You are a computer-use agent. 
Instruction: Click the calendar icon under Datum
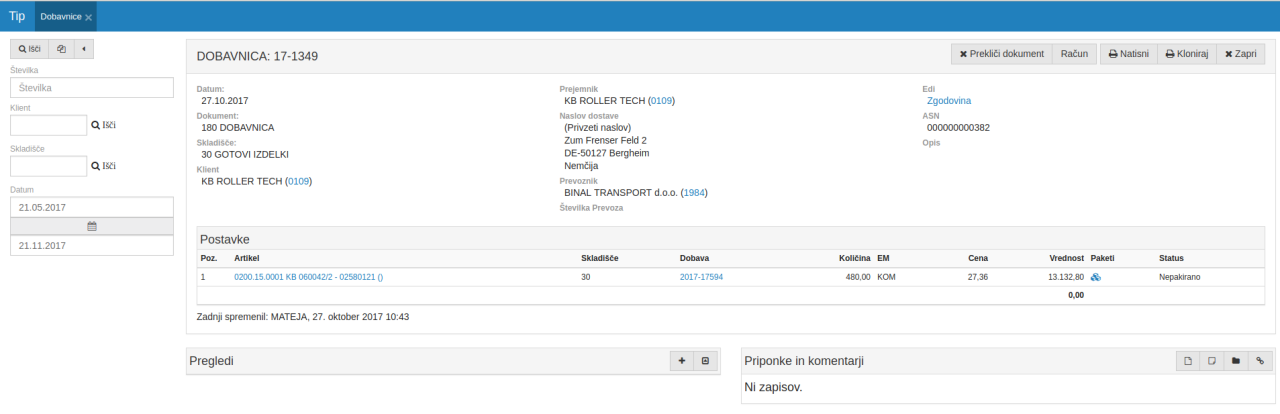(x=92, y=226)
